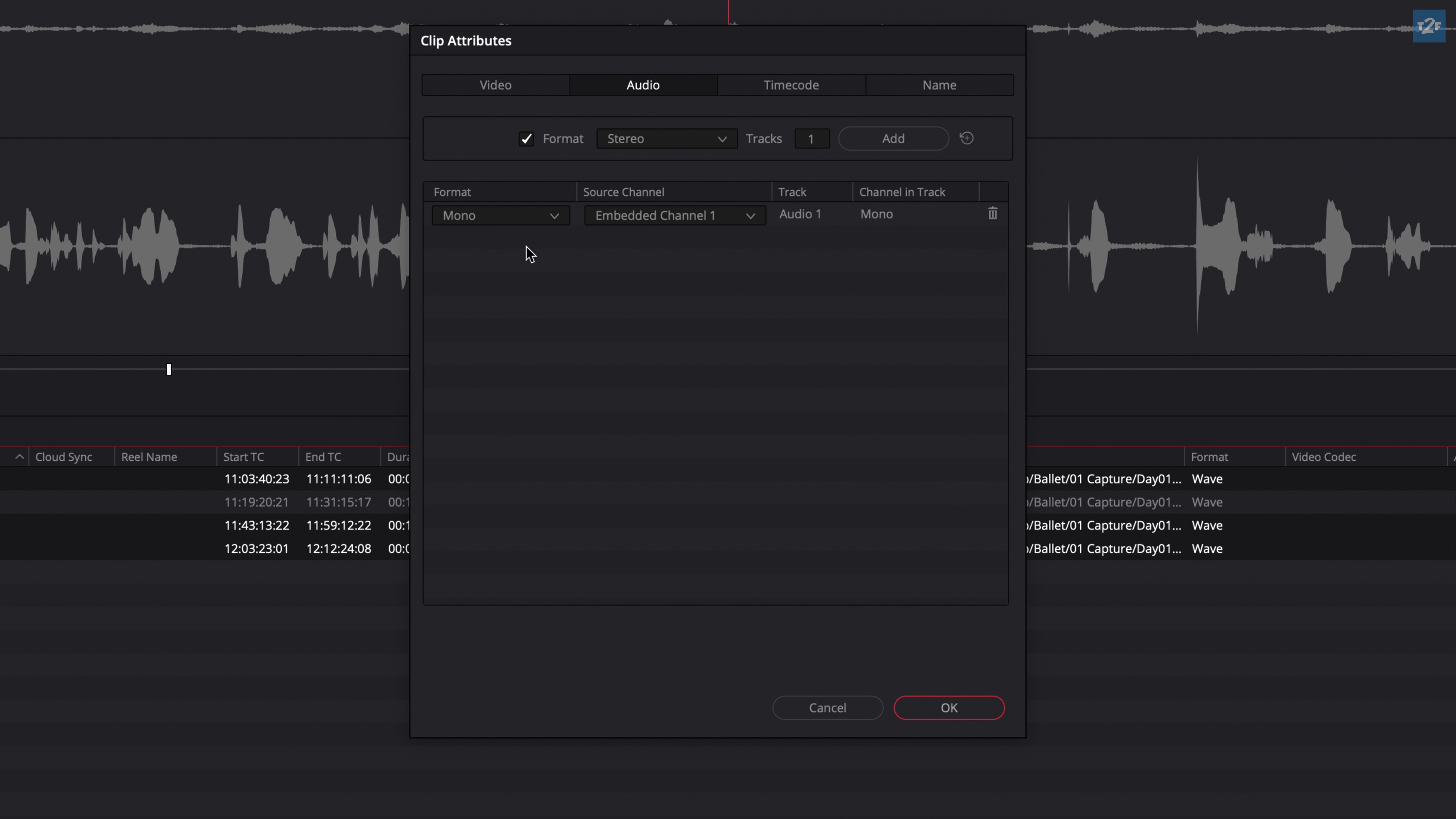This screenshot has width=1456, height=819.
Task: Uncheck the Format checkbox
Action: pos(526,138)
